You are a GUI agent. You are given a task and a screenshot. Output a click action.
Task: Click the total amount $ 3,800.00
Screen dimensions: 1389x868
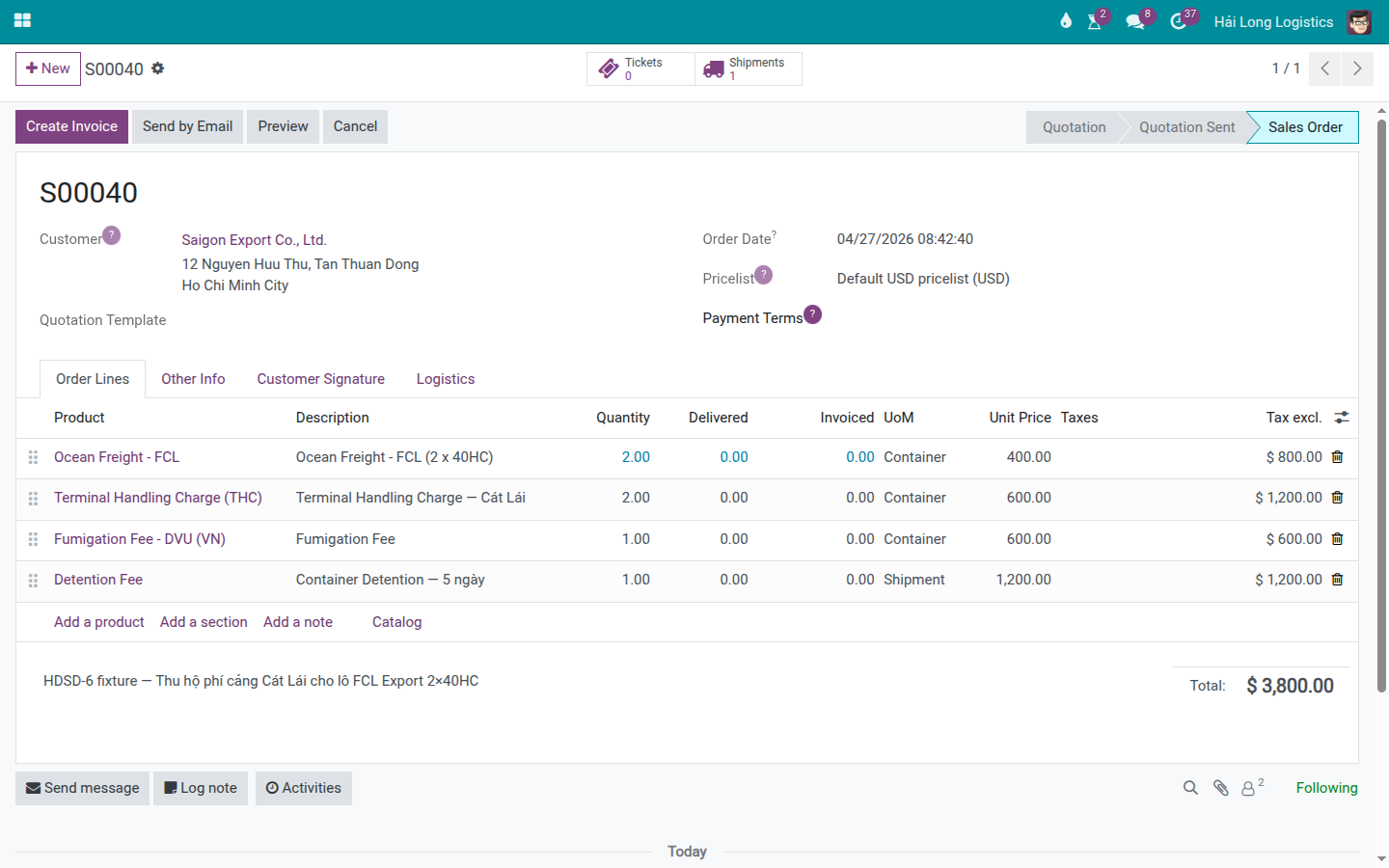(1290, 686)
